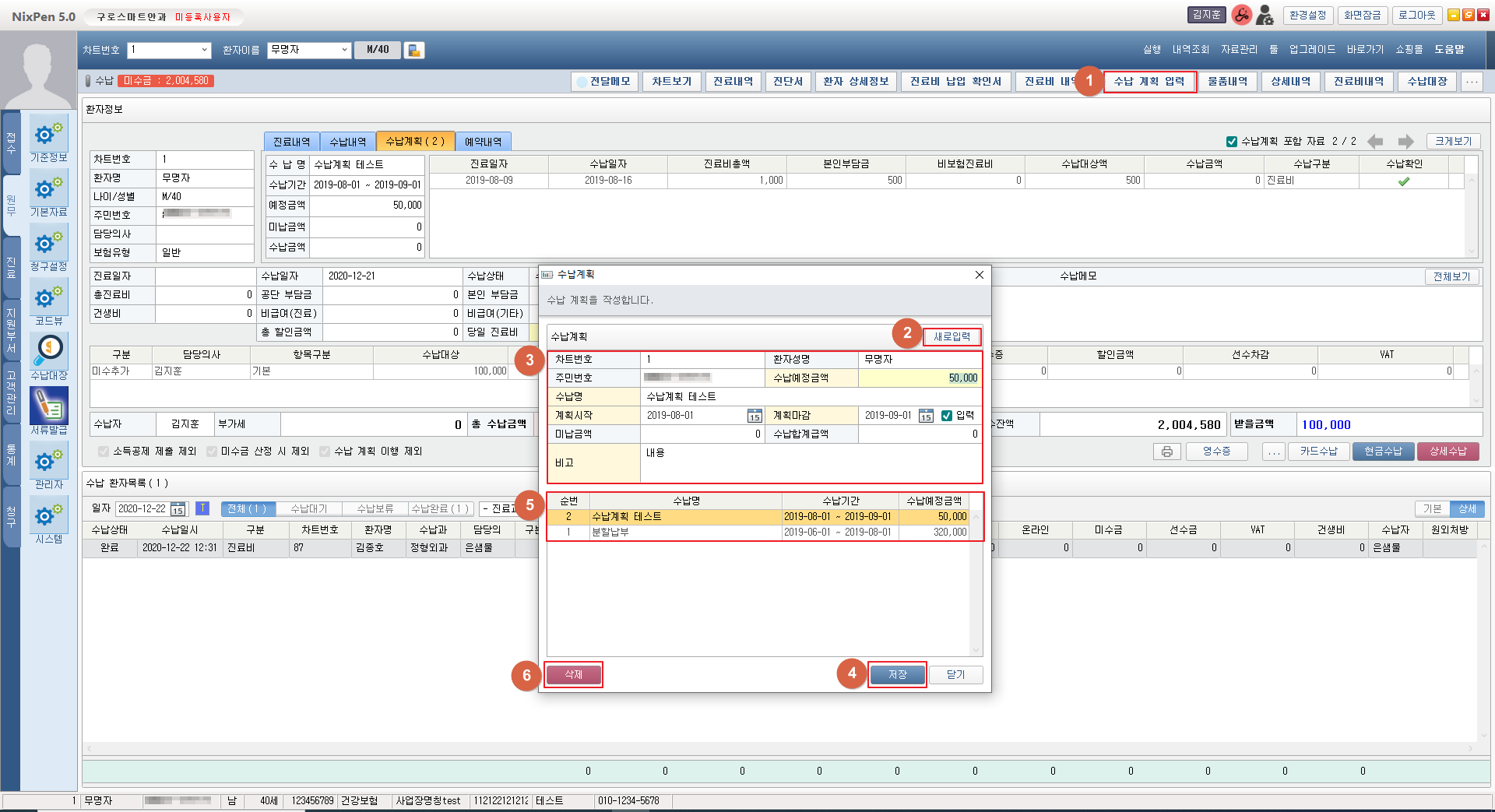Uncheck the 입력 checkbox beside 계획마감
Viewport: 1495px width, 812px height.
coord(947,416)
